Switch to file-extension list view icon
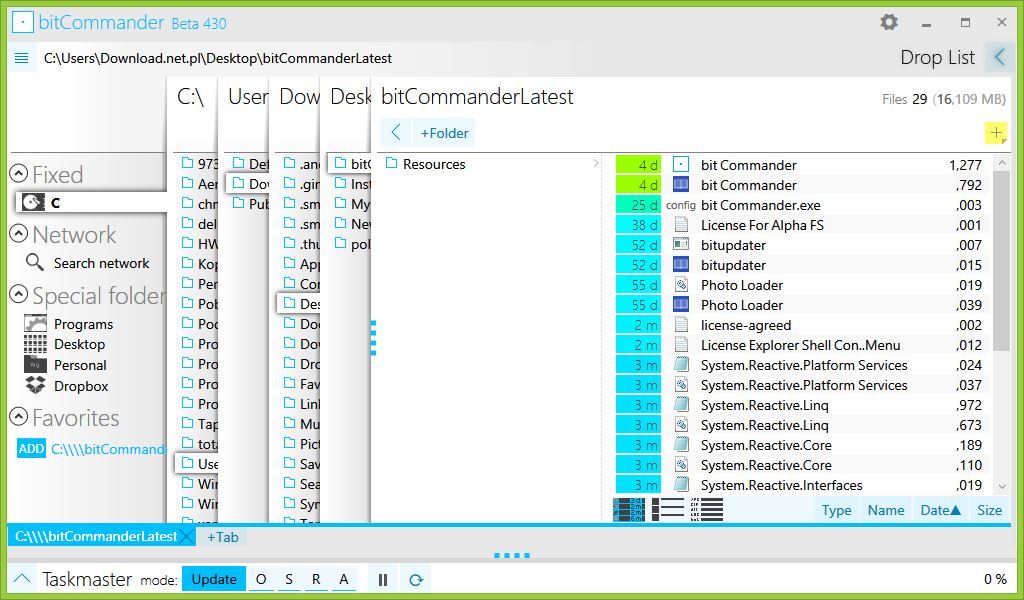Image resolution: width=1024 pixels, height=600 pixels. point(707,509)
